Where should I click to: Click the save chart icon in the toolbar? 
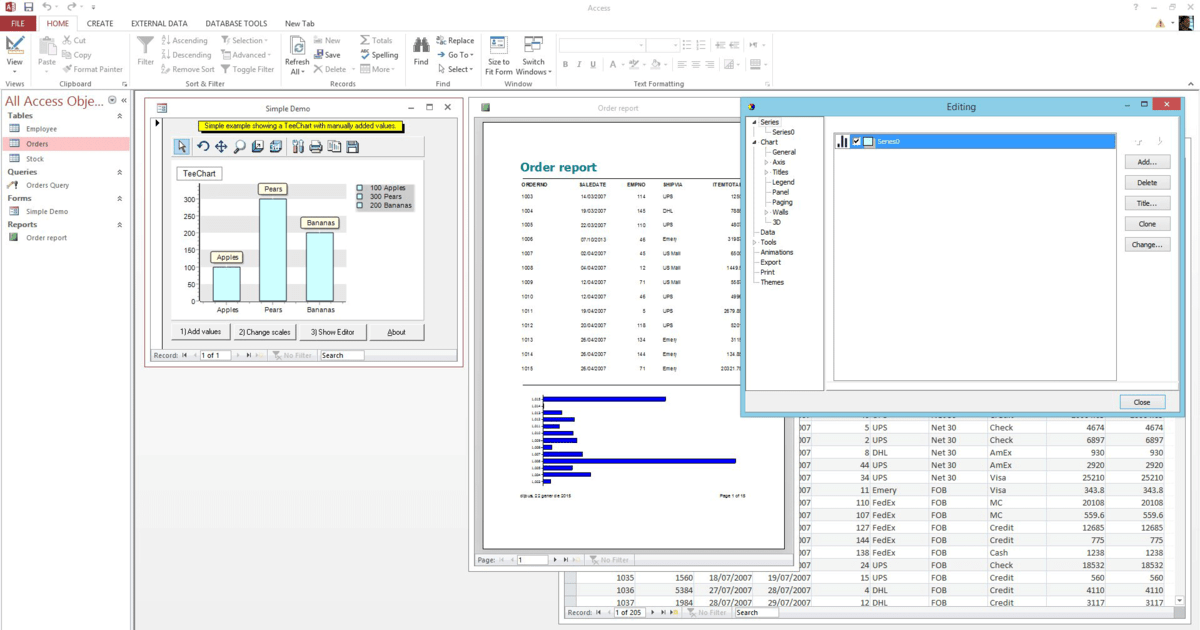coord(352,147)
